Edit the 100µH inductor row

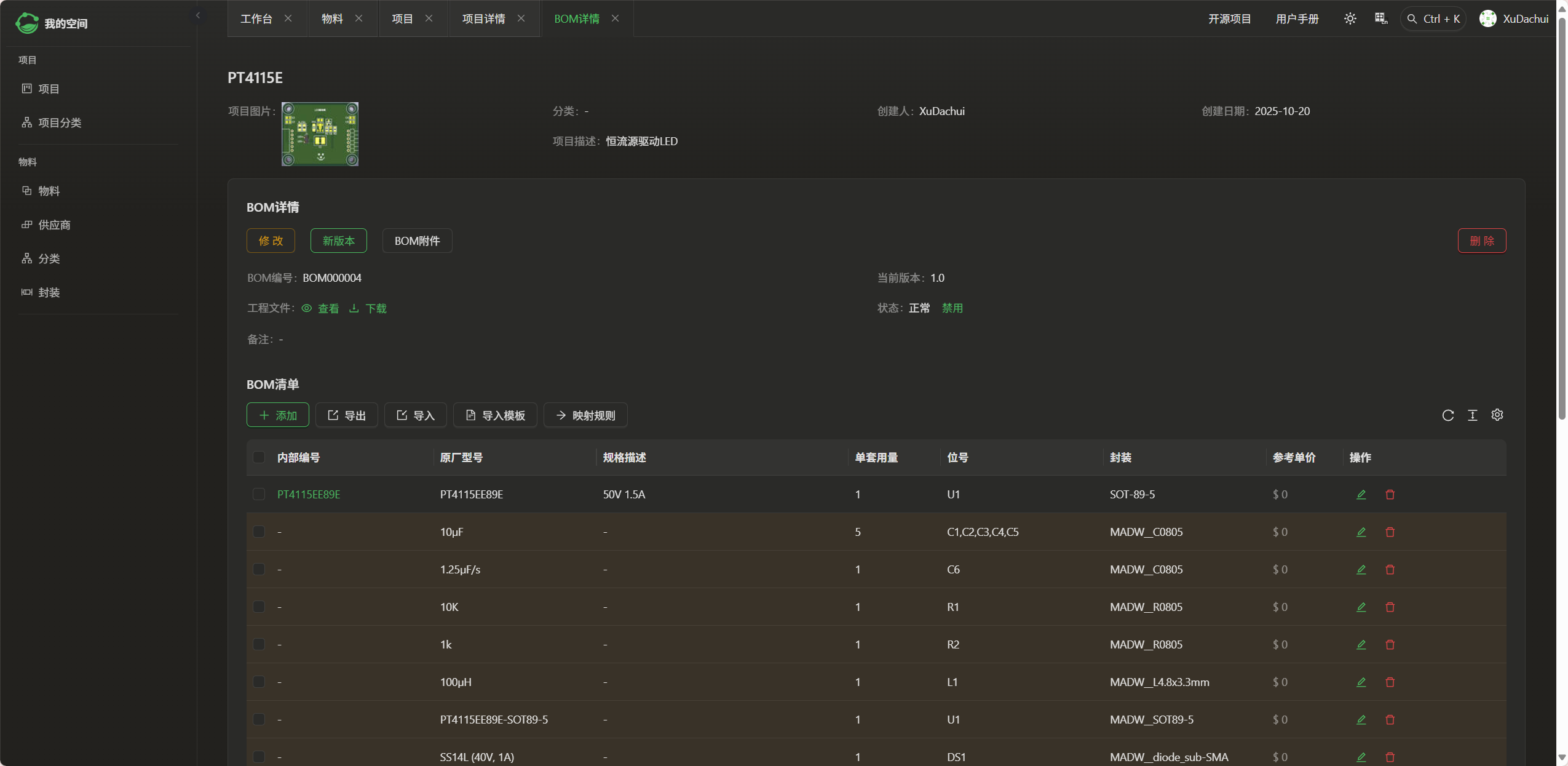tap(1361, 682)
